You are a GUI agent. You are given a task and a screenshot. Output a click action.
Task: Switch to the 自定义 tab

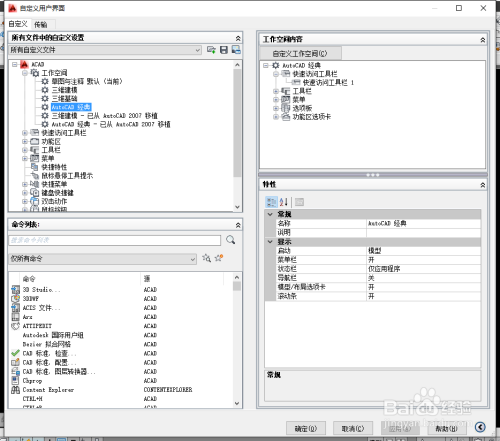click(x=18, y=24)
